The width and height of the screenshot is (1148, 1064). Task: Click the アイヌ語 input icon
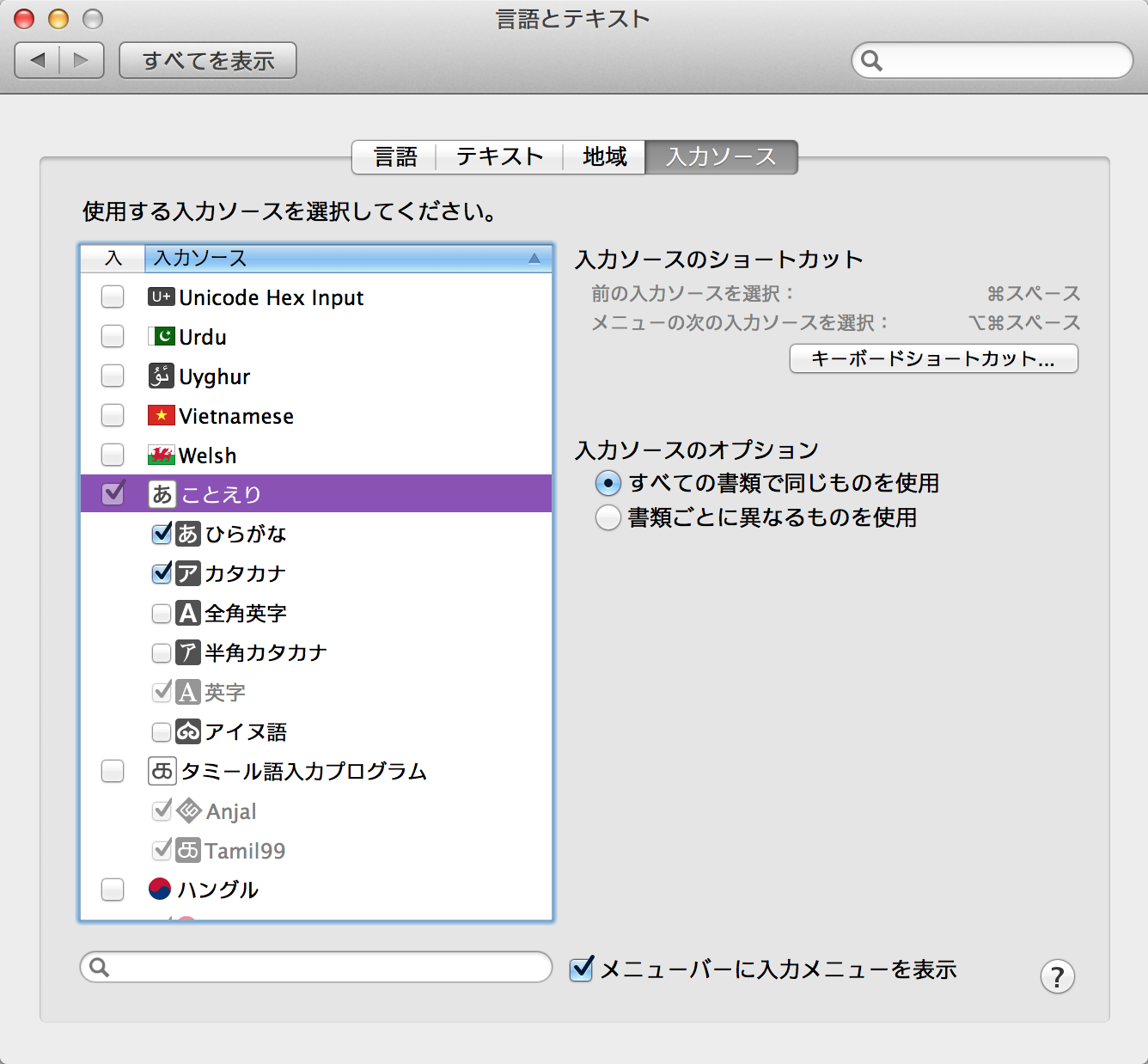188,731
